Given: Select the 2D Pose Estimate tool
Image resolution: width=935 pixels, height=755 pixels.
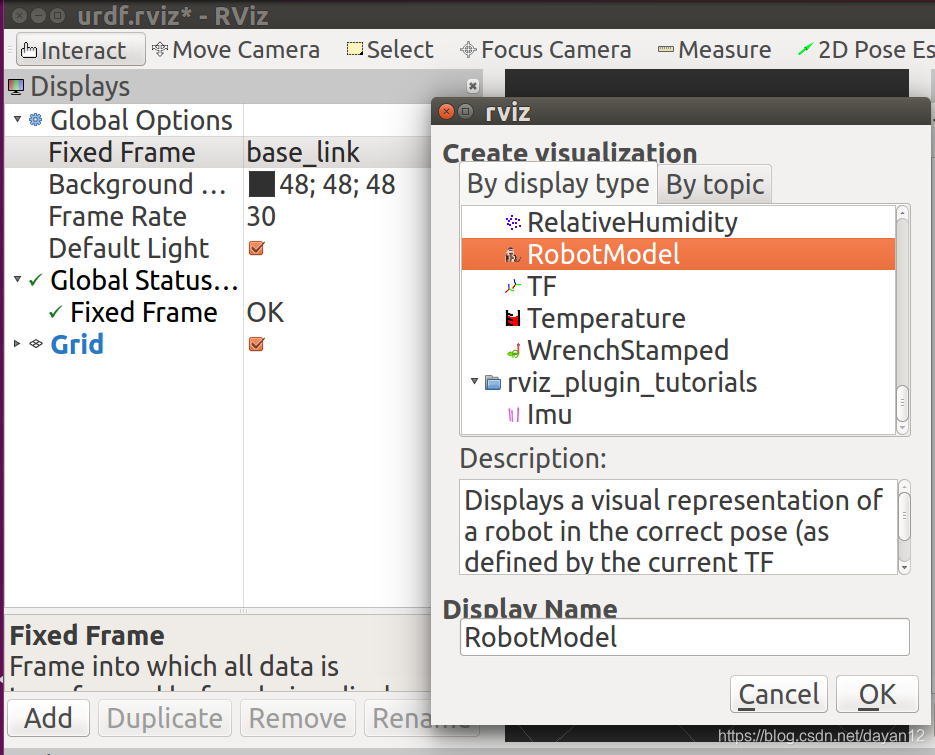Looking at the screenshot, I should [865, 50].
